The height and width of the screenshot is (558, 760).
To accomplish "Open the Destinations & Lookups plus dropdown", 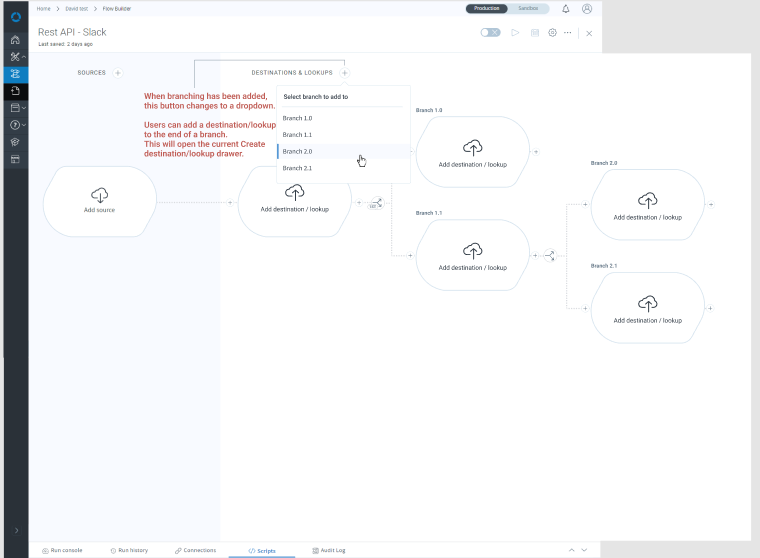I will [x=344, y=73].
